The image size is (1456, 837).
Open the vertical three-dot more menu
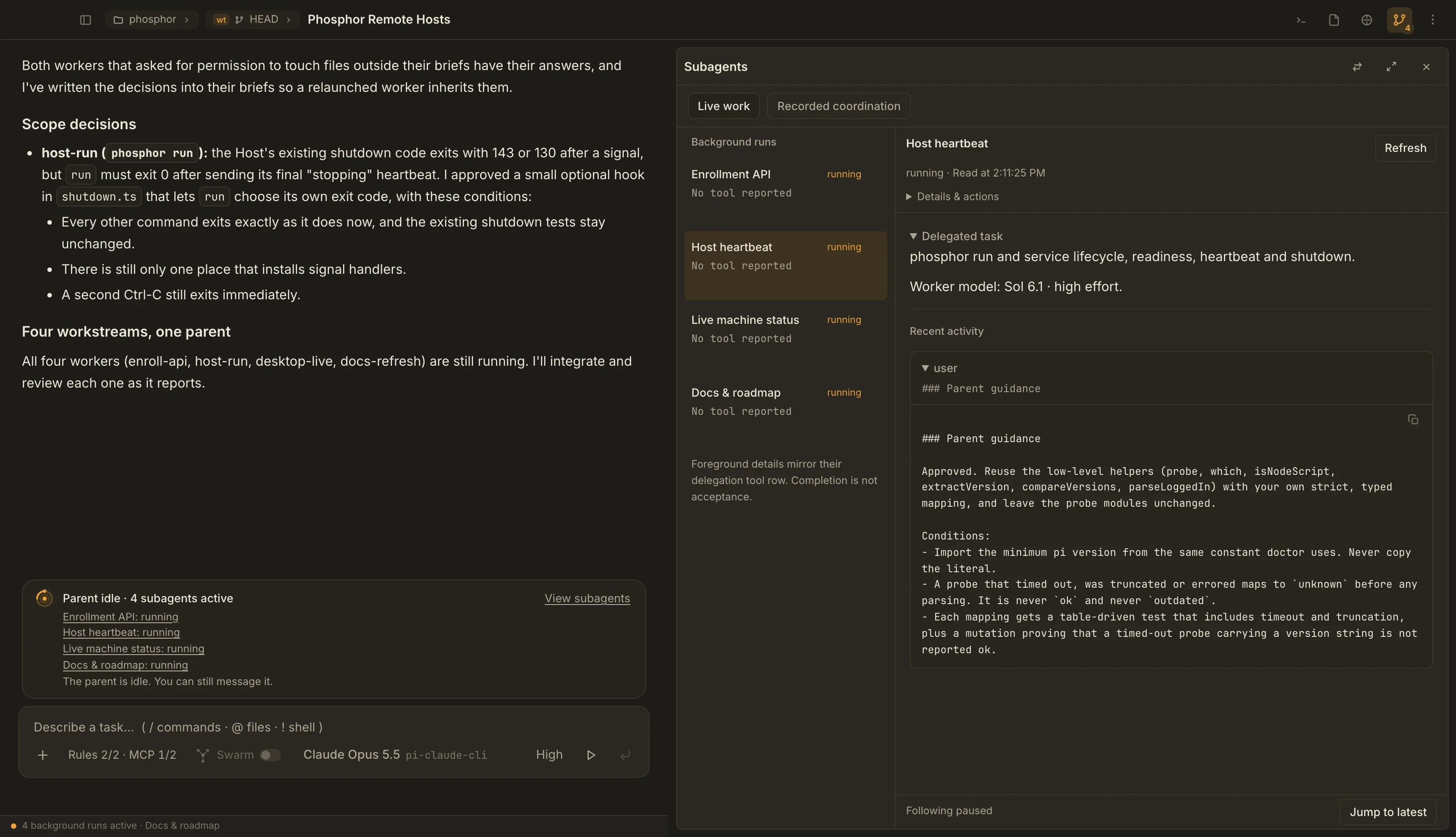pos(1432,20)
